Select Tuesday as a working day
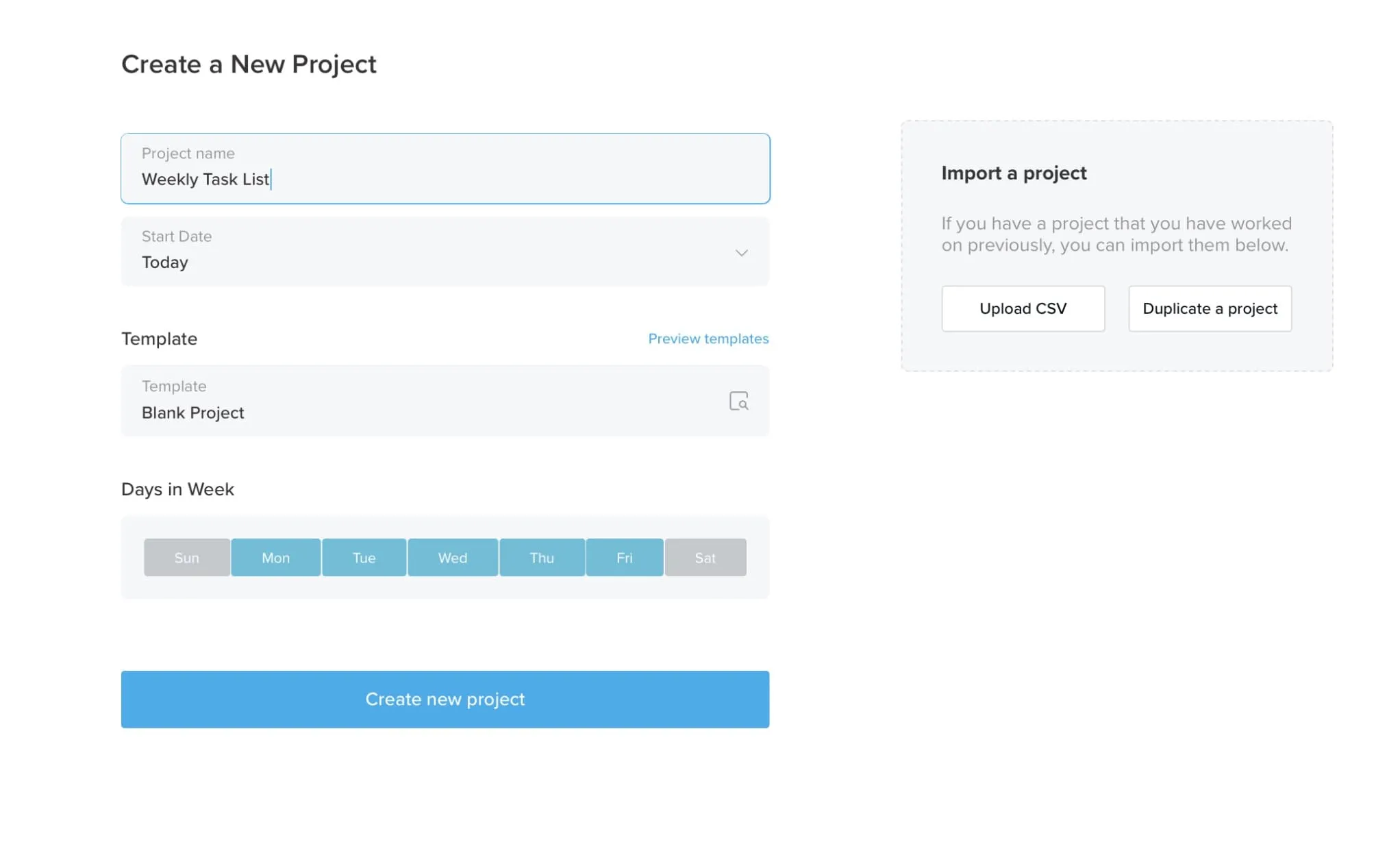The height and width of the screenshot is (862, 1400). tap(364, 557)
